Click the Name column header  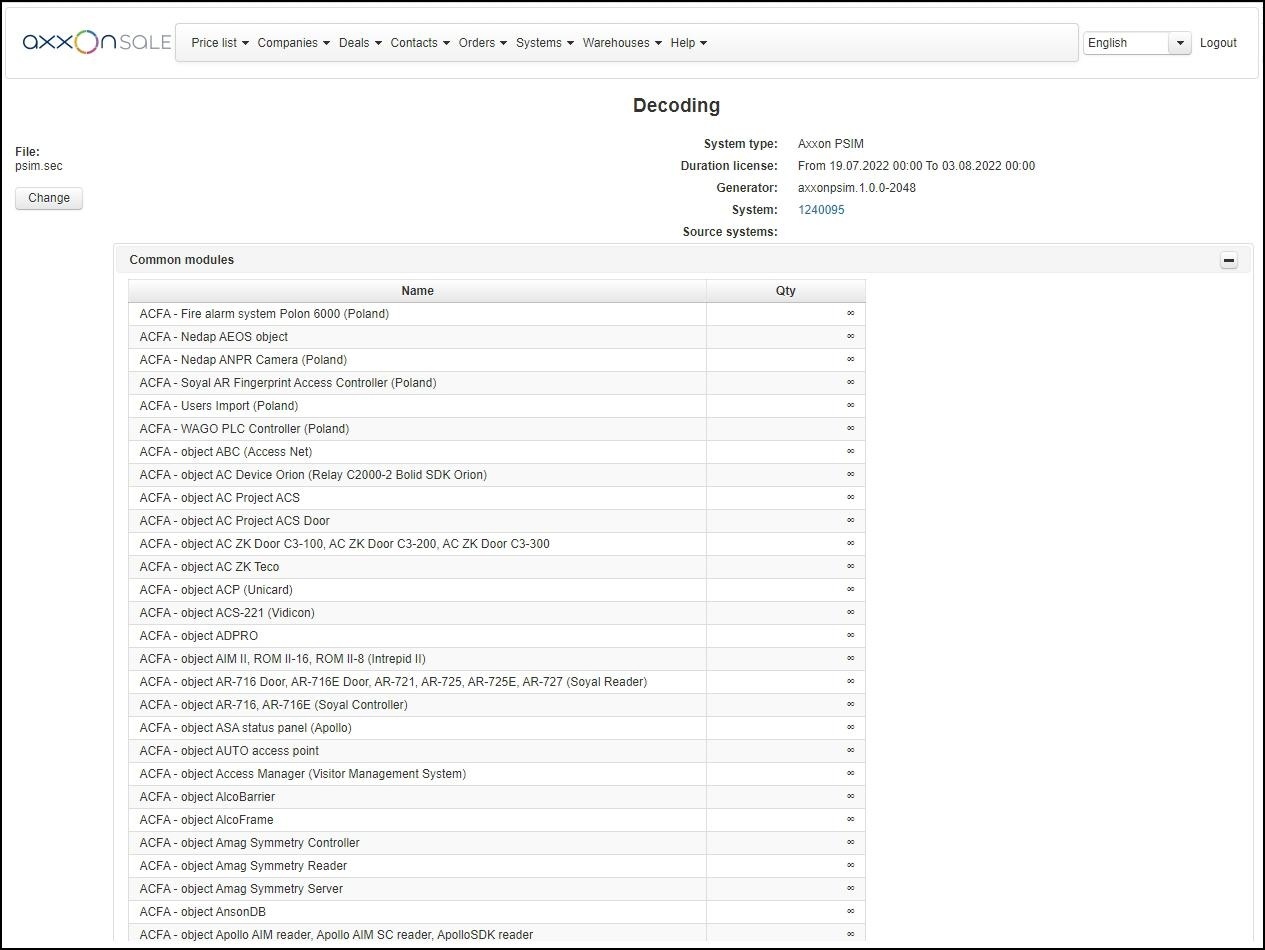[417, 291]
